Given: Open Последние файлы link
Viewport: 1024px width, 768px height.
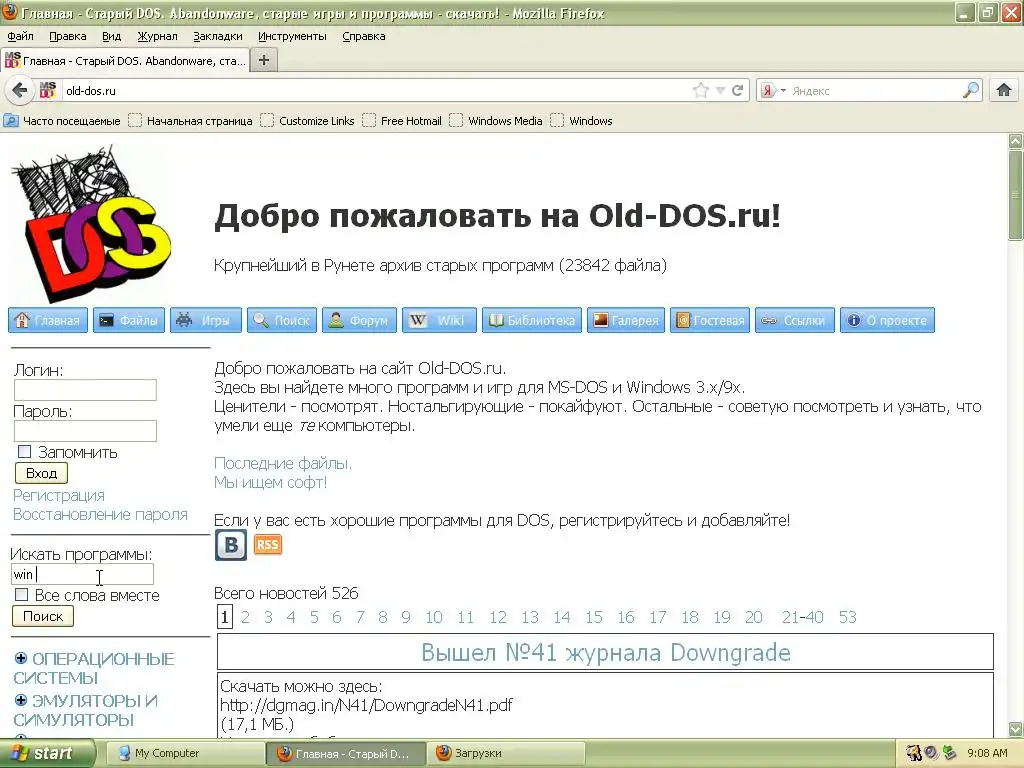Looking at the screenshot, I should 283,463.
